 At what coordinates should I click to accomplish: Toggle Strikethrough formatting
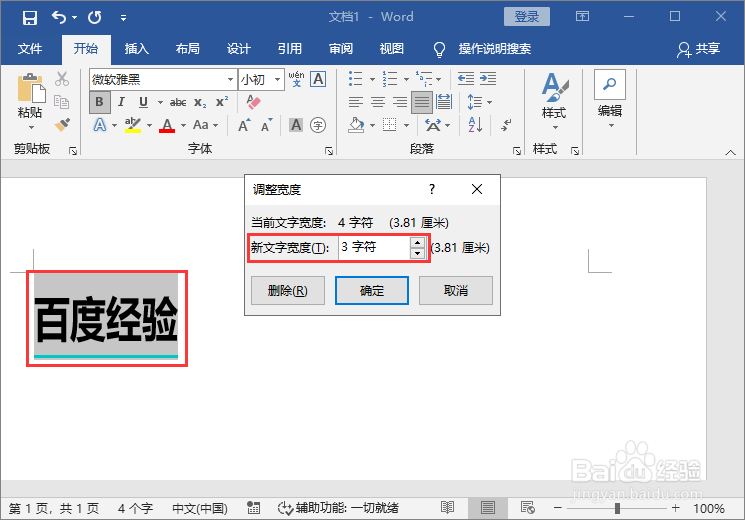(x=178, y=102)
